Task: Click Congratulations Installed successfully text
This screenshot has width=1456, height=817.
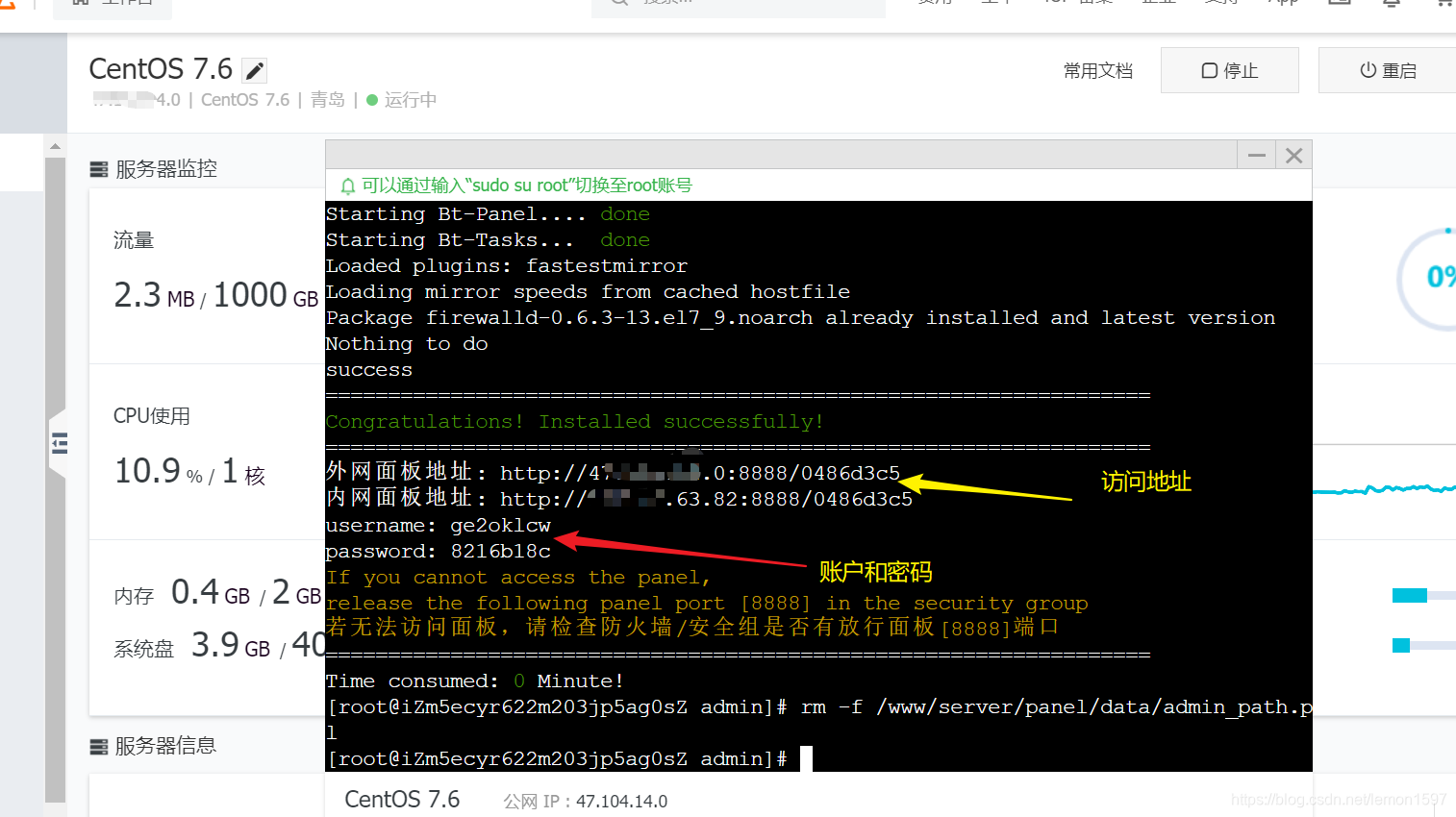Action: 575,422
